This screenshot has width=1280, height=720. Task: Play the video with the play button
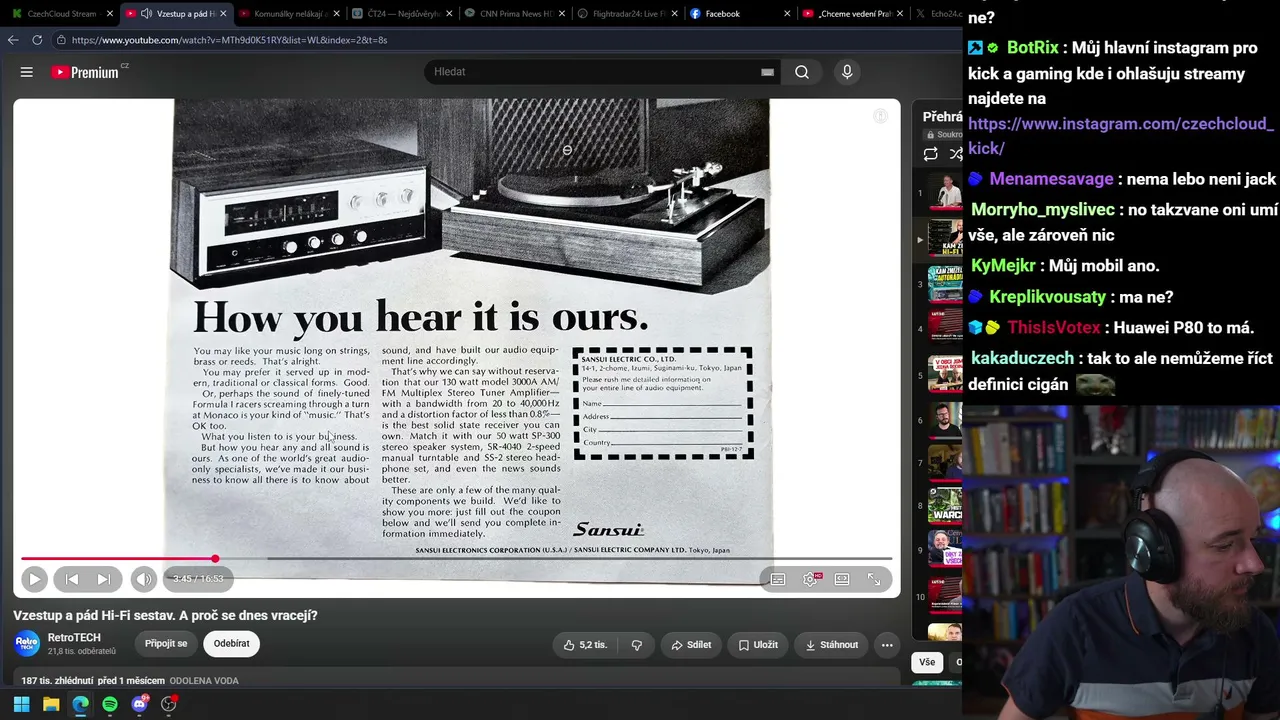tap(34, 579)
